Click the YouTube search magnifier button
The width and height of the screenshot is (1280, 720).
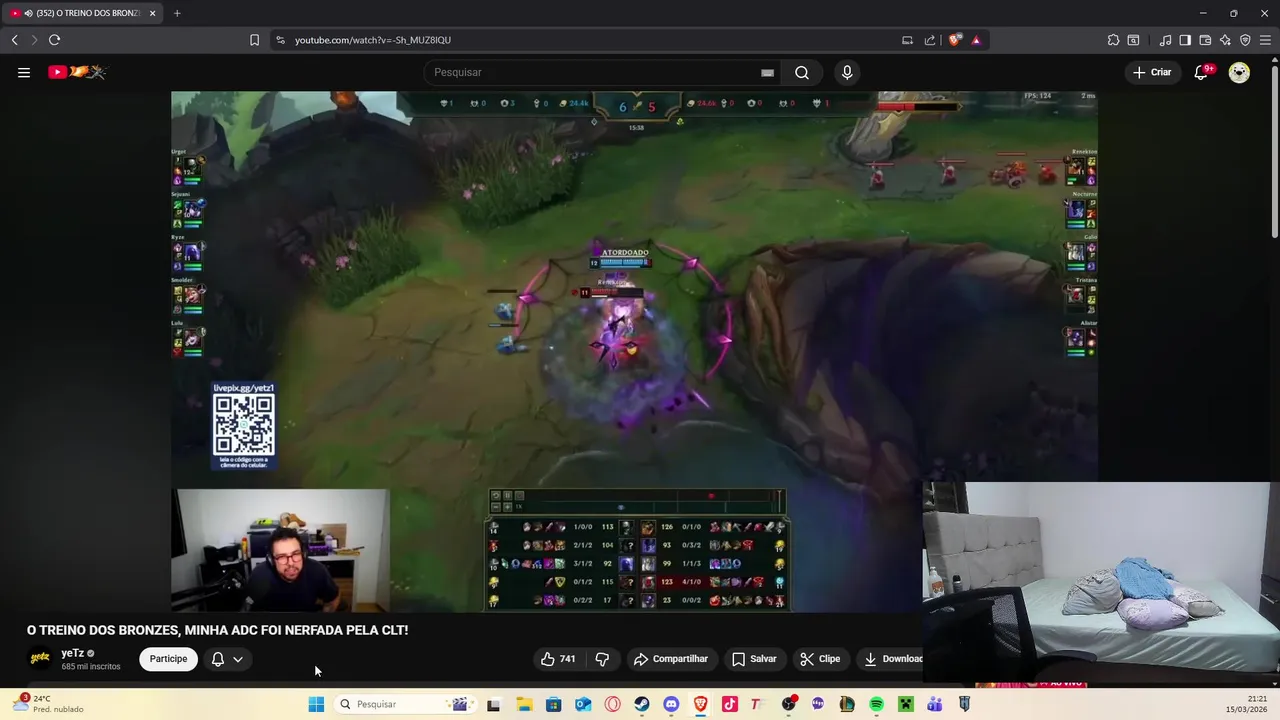[x=802, y=72]
